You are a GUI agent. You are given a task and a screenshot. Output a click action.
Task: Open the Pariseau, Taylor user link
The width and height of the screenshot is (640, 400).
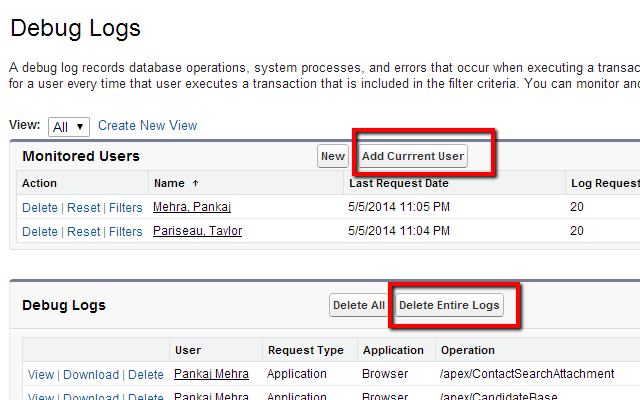(x=197, y=231)
